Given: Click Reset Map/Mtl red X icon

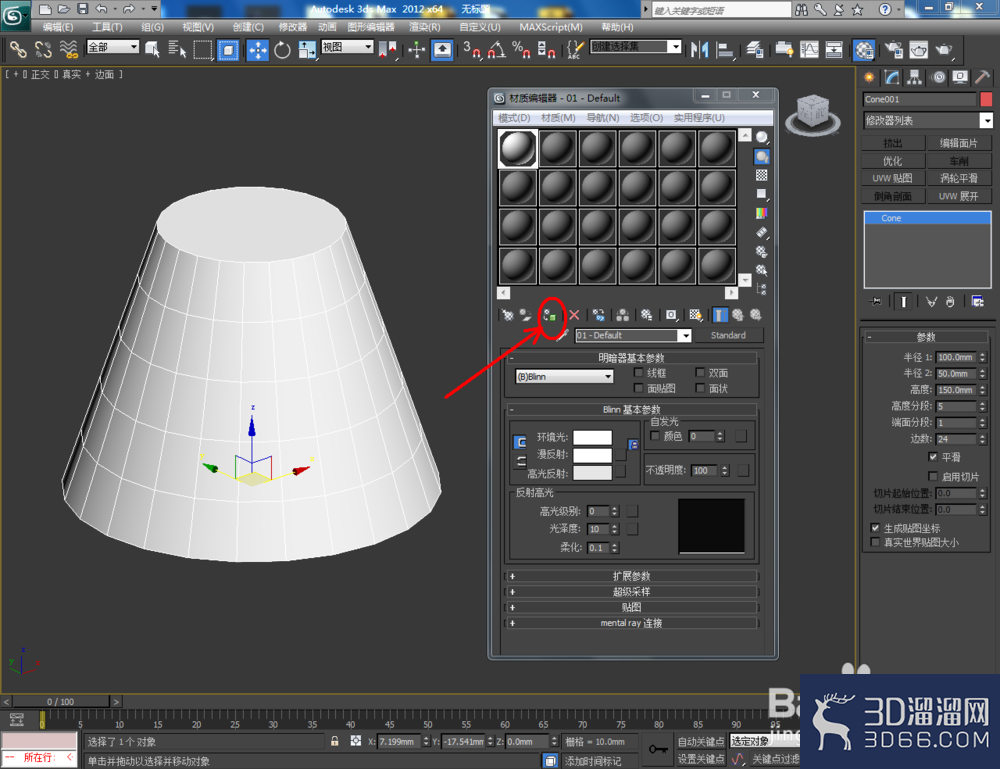Looking at the screenshot, I should [574, 315].
